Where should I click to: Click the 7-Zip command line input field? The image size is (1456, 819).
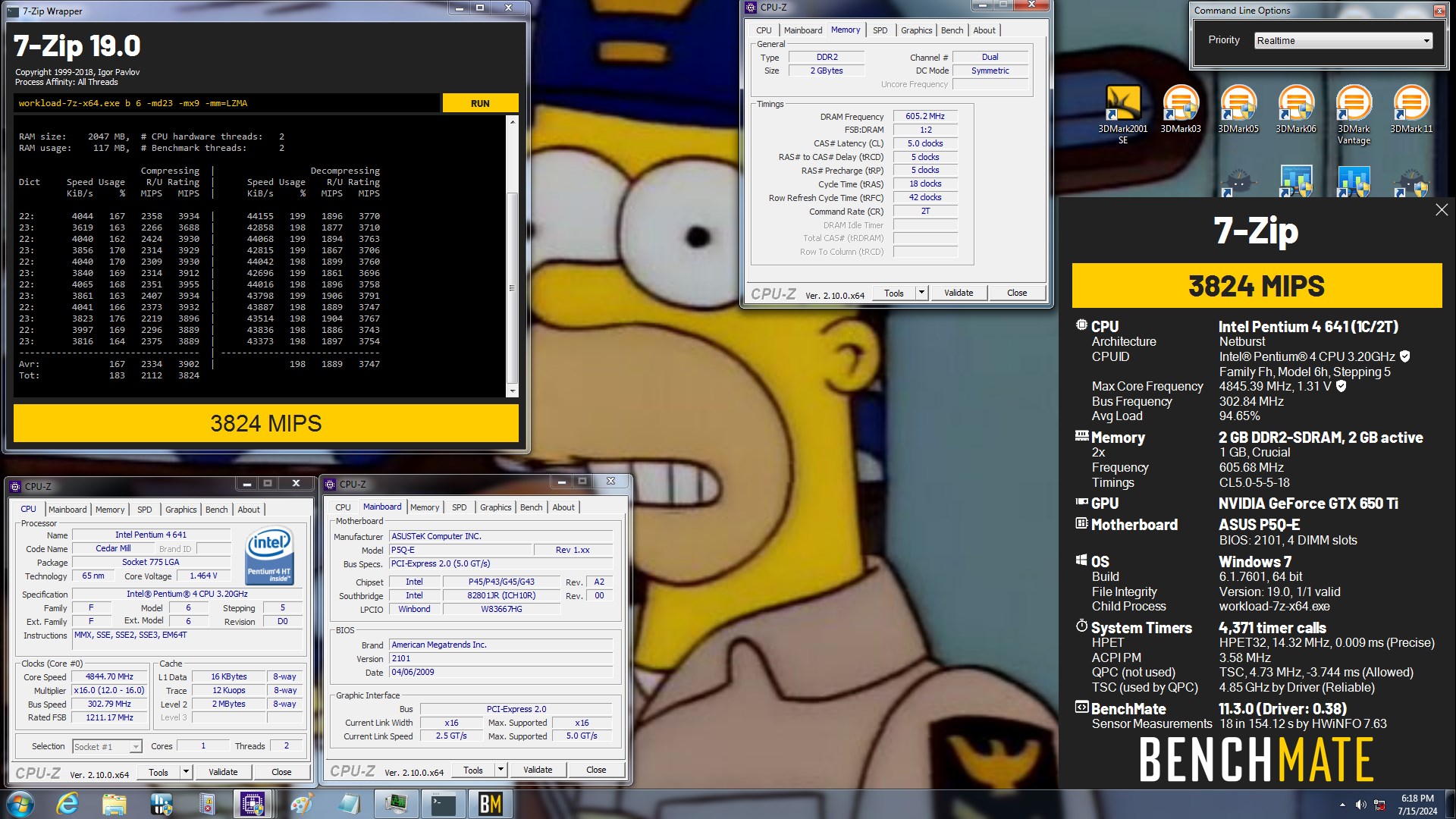coord(227,103)
